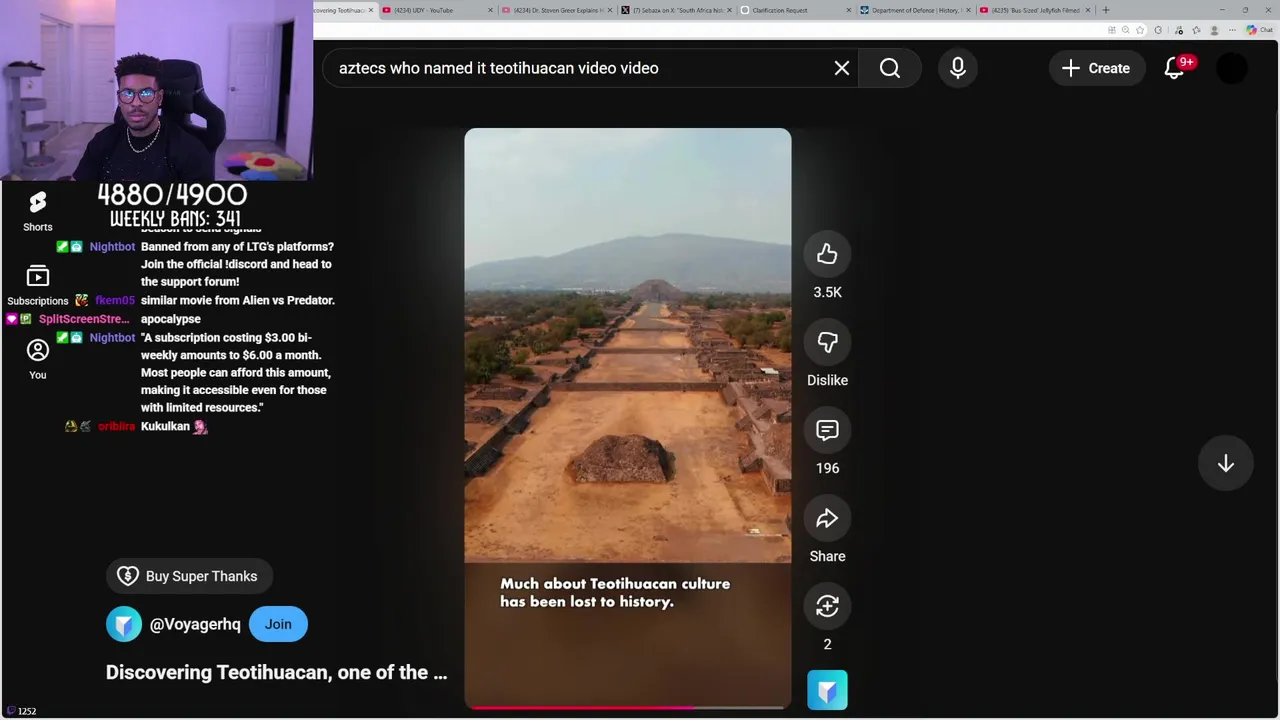Click fkem05 username in stream chat
This screenshot has height=720, width=1280.
(x=115, y=300)
